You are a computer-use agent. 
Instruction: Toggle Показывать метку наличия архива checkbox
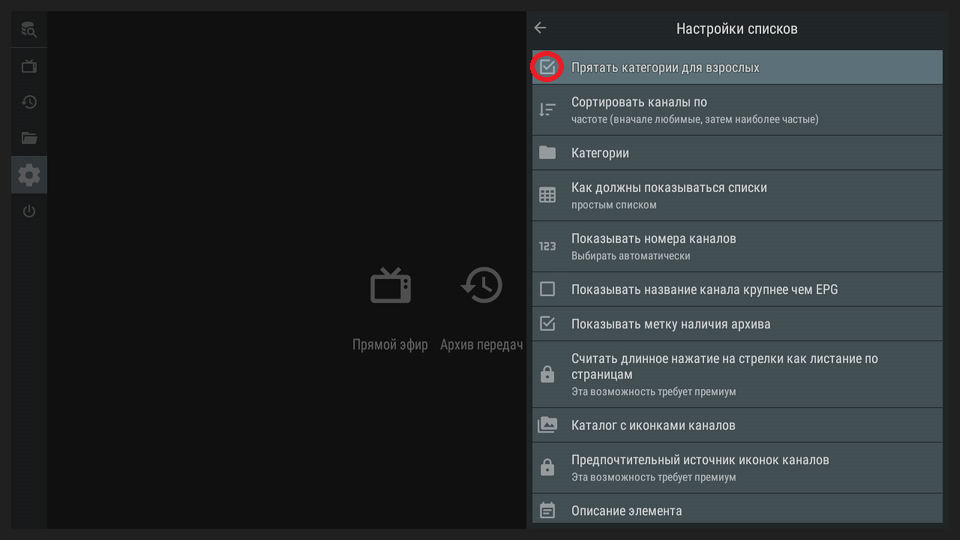click(547, 324)
